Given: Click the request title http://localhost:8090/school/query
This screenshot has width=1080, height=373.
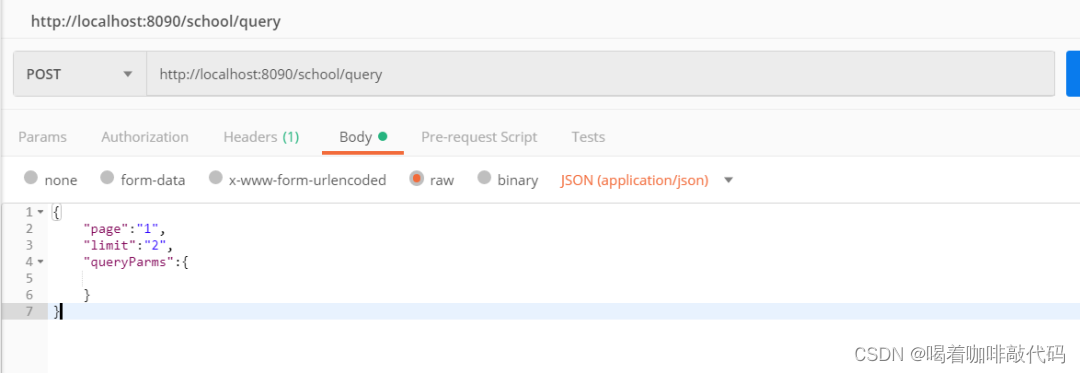Looking at the screenshot, I should (156, 21).
